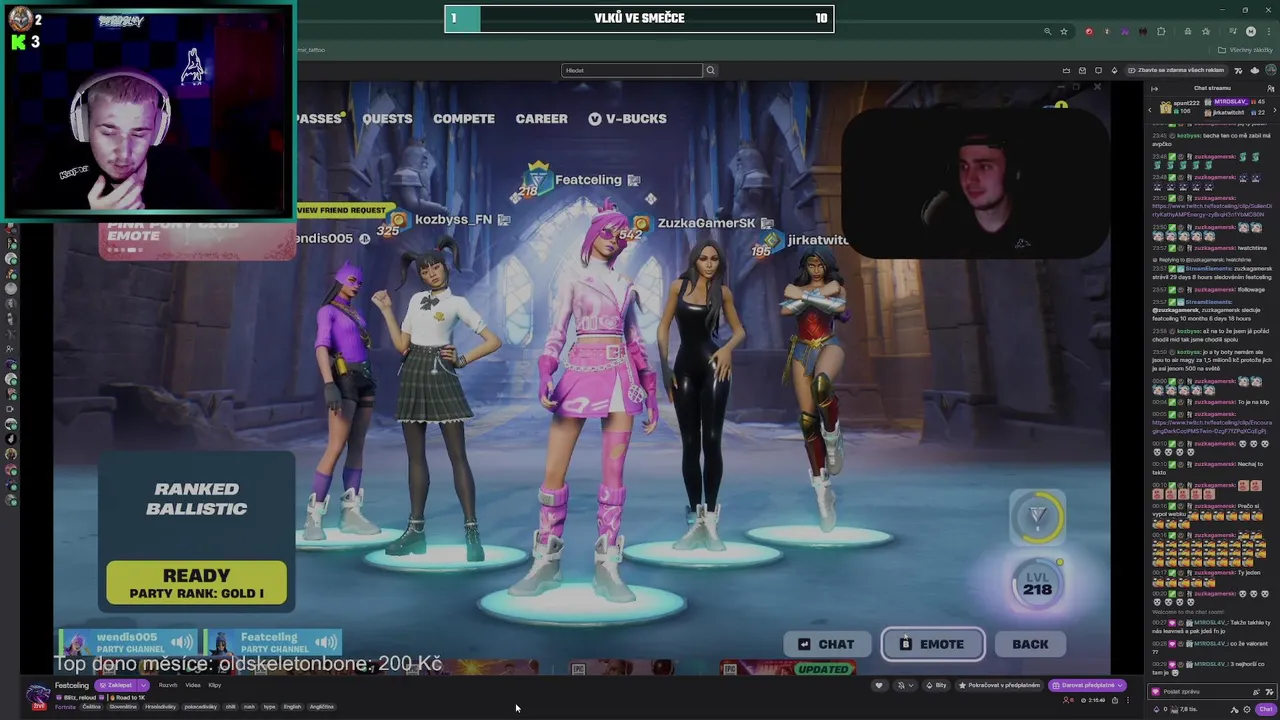Click the Hledat search input field
Image resolution: width=1280 pixels, height=720 pixels.
click(x=632, y=70)
